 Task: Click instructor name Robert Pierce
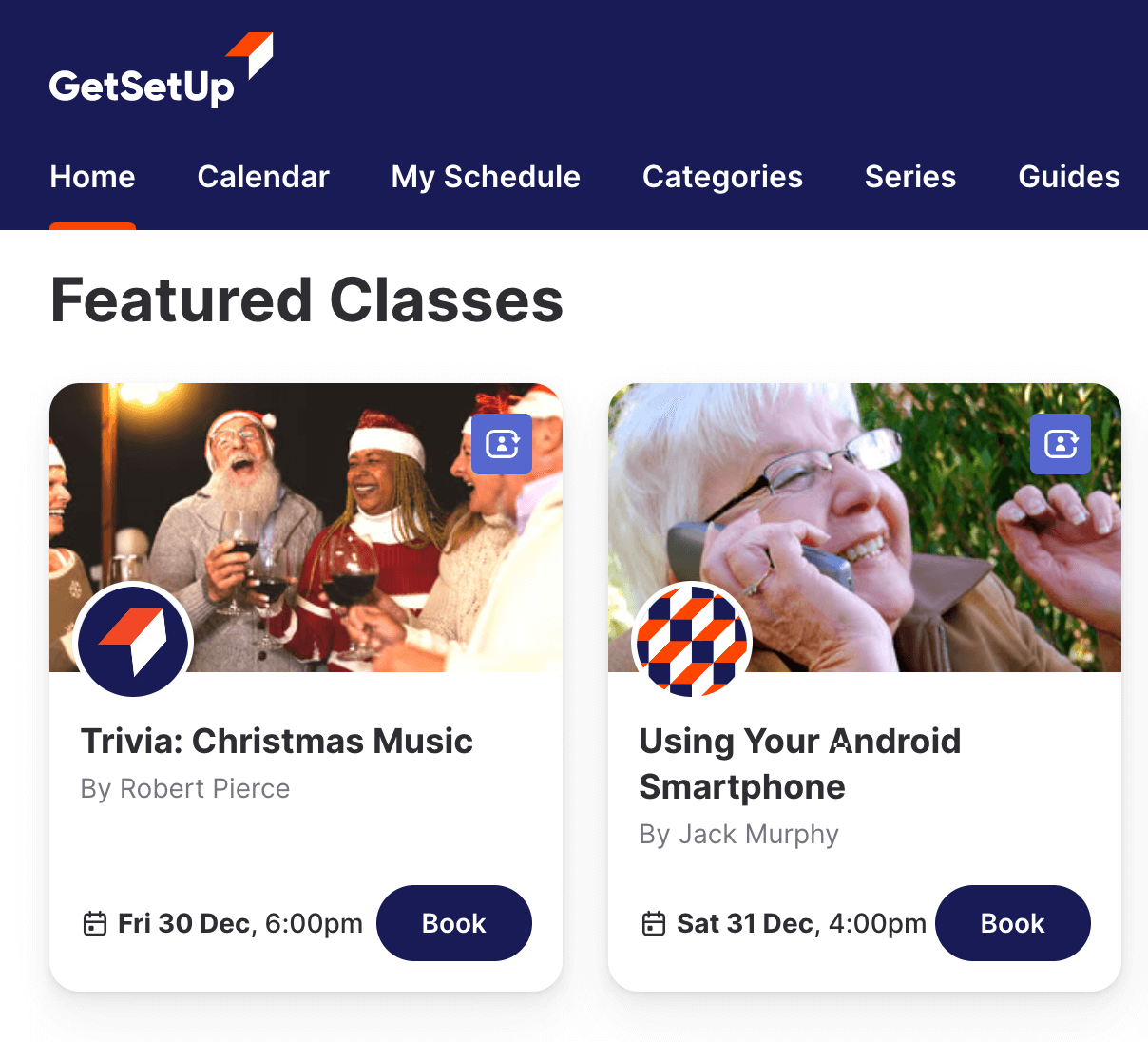click(x=185, y=788)
